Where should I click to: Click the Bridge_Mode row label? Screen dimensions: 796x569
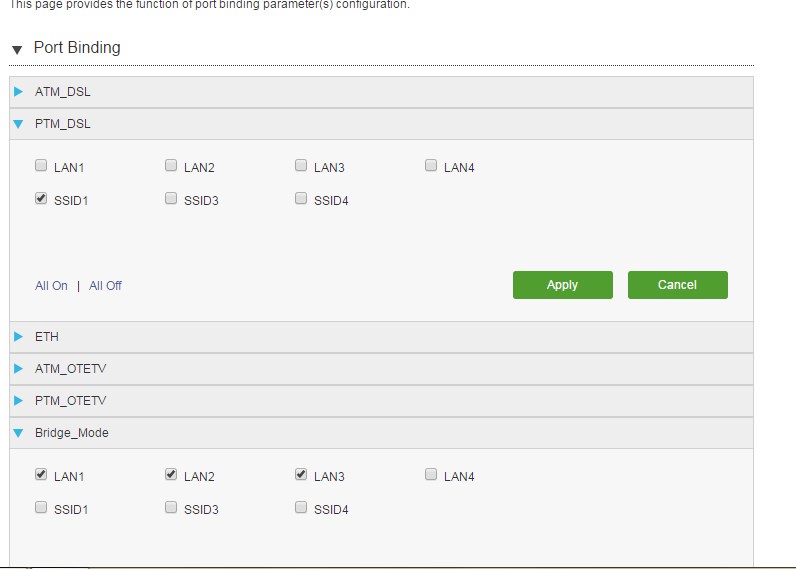pos(72,433)
